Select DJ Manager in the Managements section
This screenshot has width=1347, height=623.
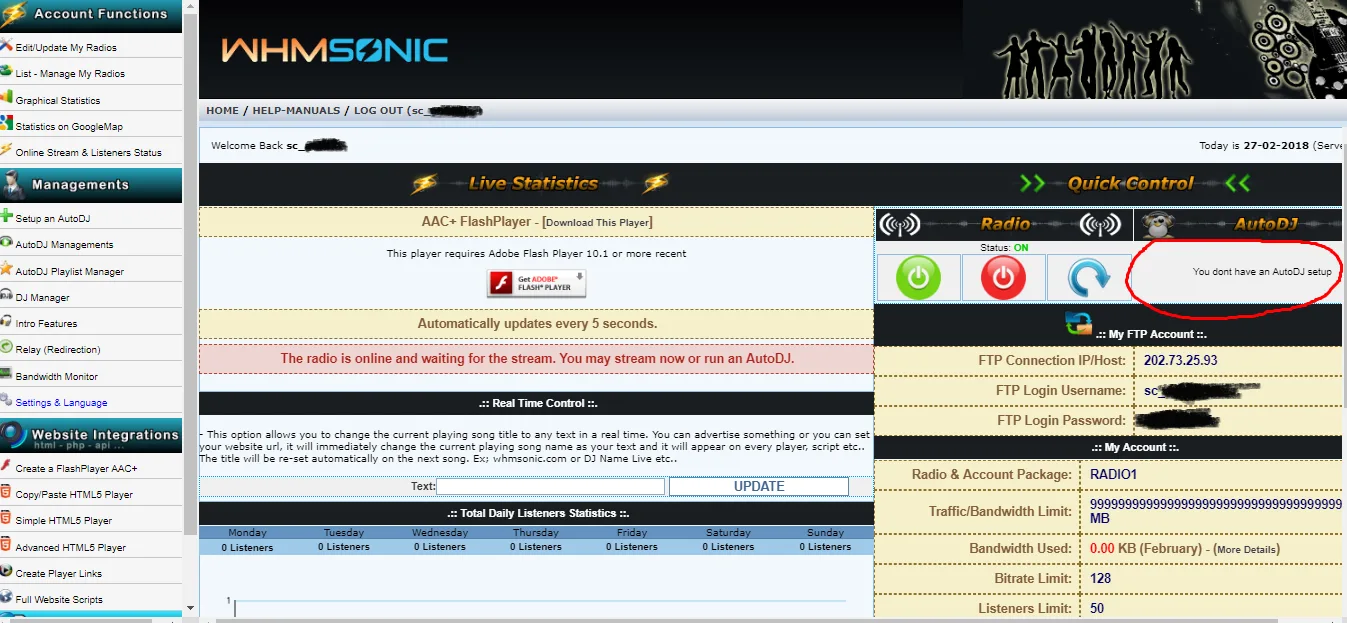click(42, 297)
